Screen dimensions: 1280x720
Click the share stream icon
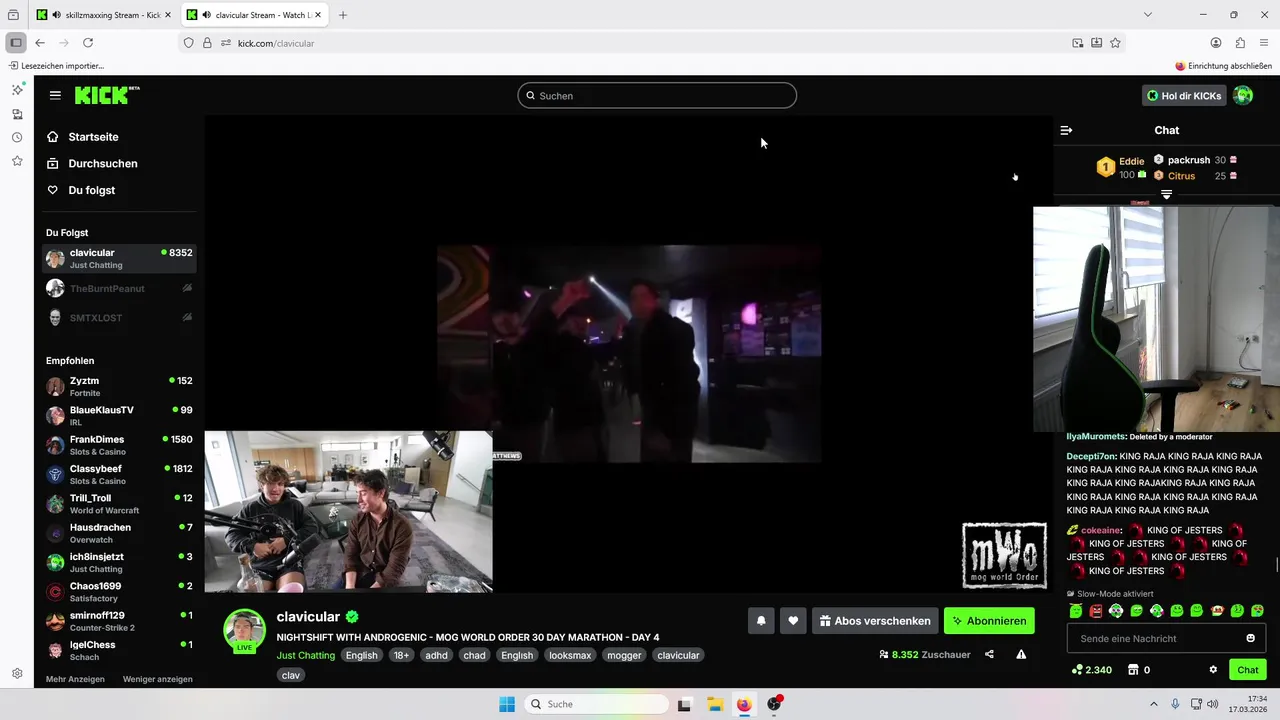tap(989, 655)
